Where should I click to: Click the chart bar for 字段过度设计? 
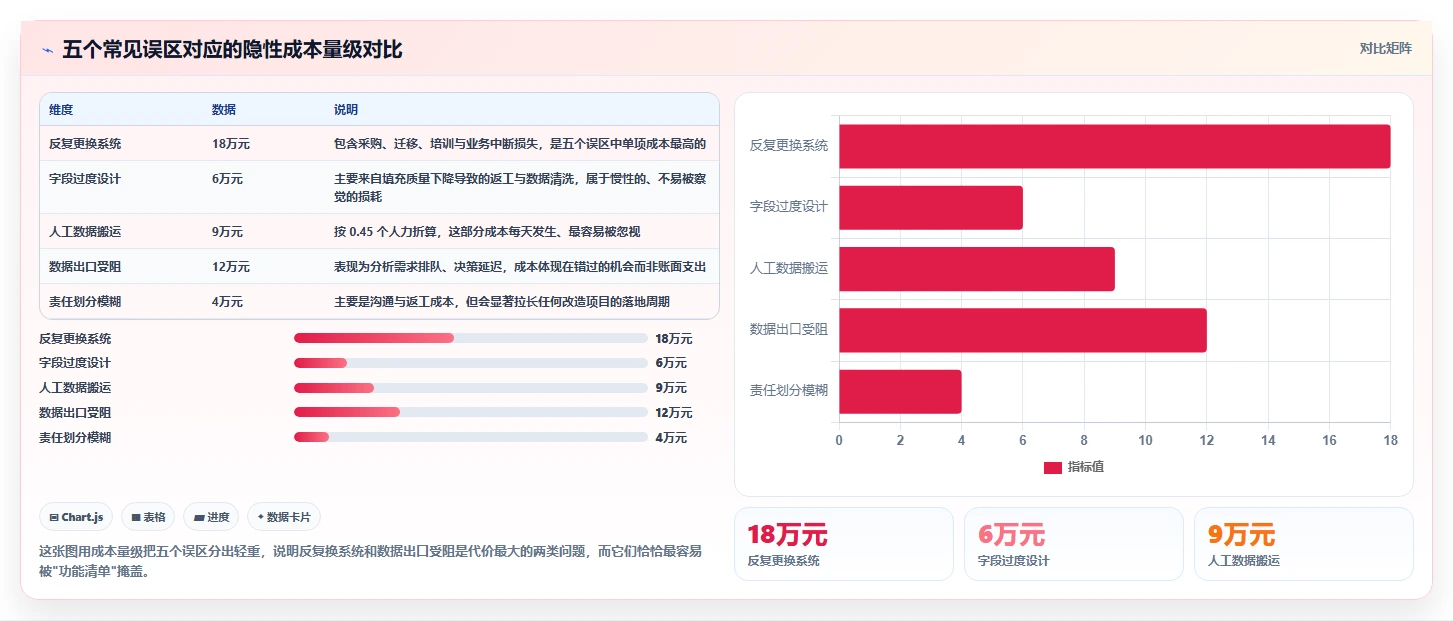[931, 207]
